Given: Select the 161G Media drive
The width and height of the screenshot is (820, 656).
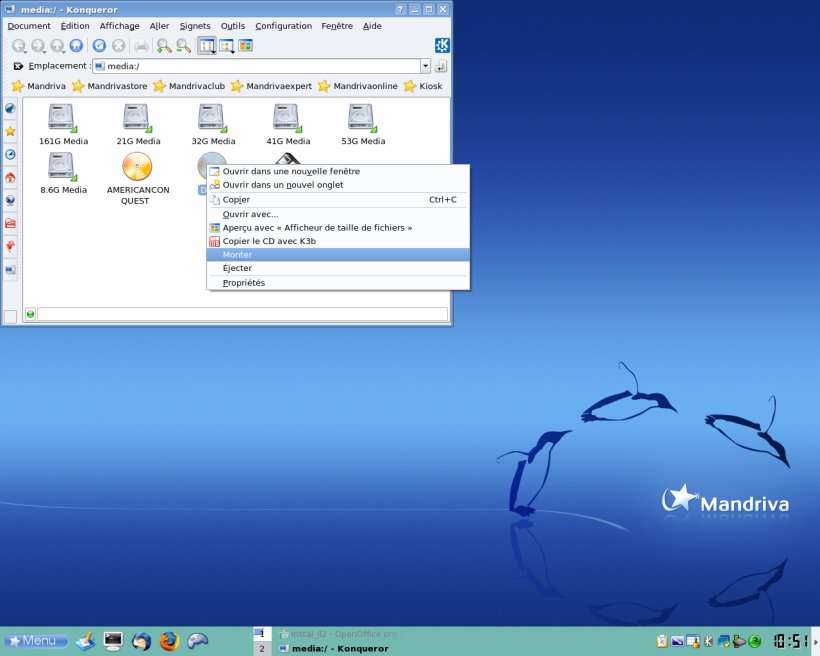Looking at the screenshot, I should click(x=63, y=124).
